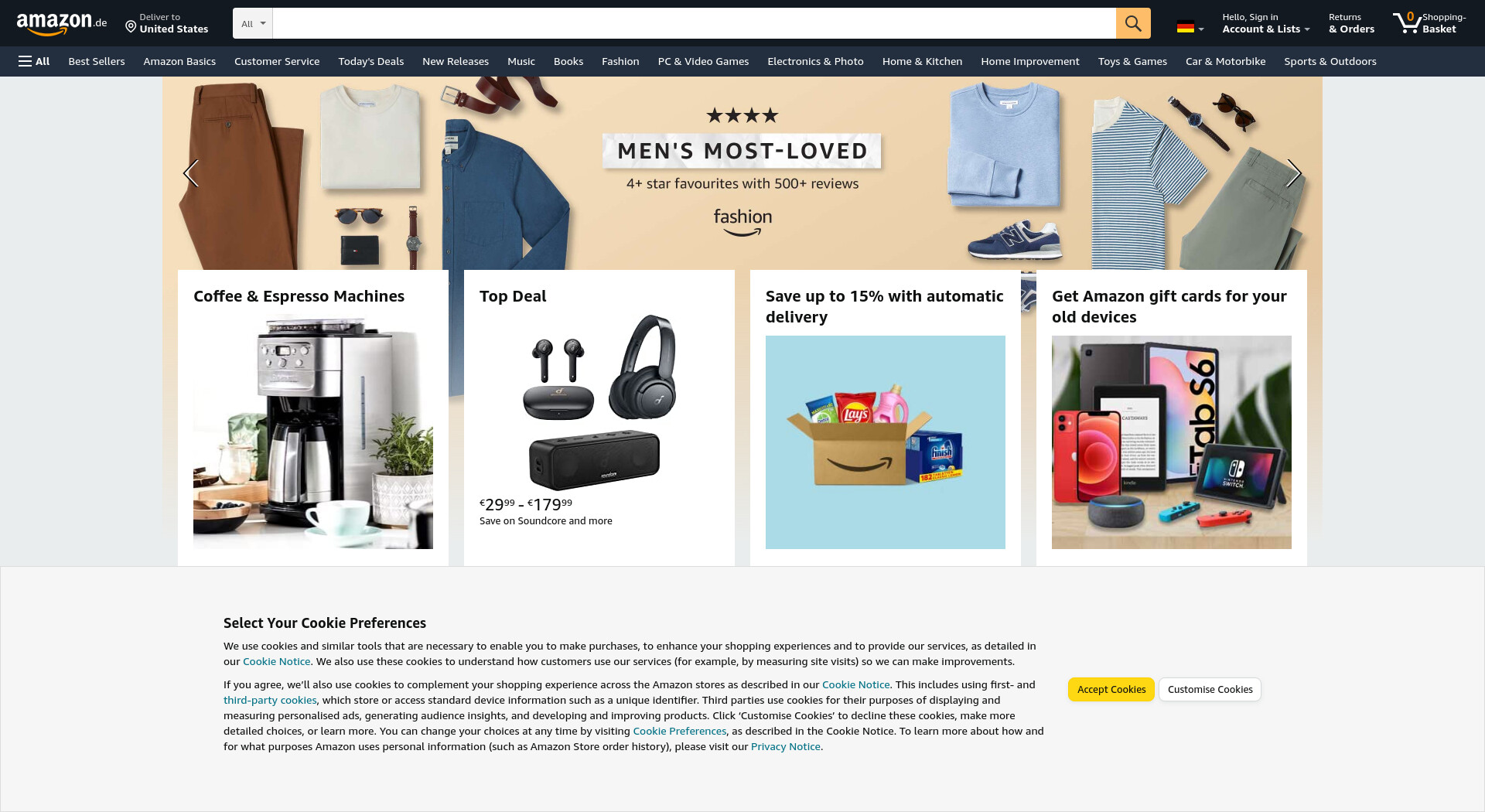Open Today's Deals in navigation
This screenshot has height=812, width=1485.
coord(370,61)
